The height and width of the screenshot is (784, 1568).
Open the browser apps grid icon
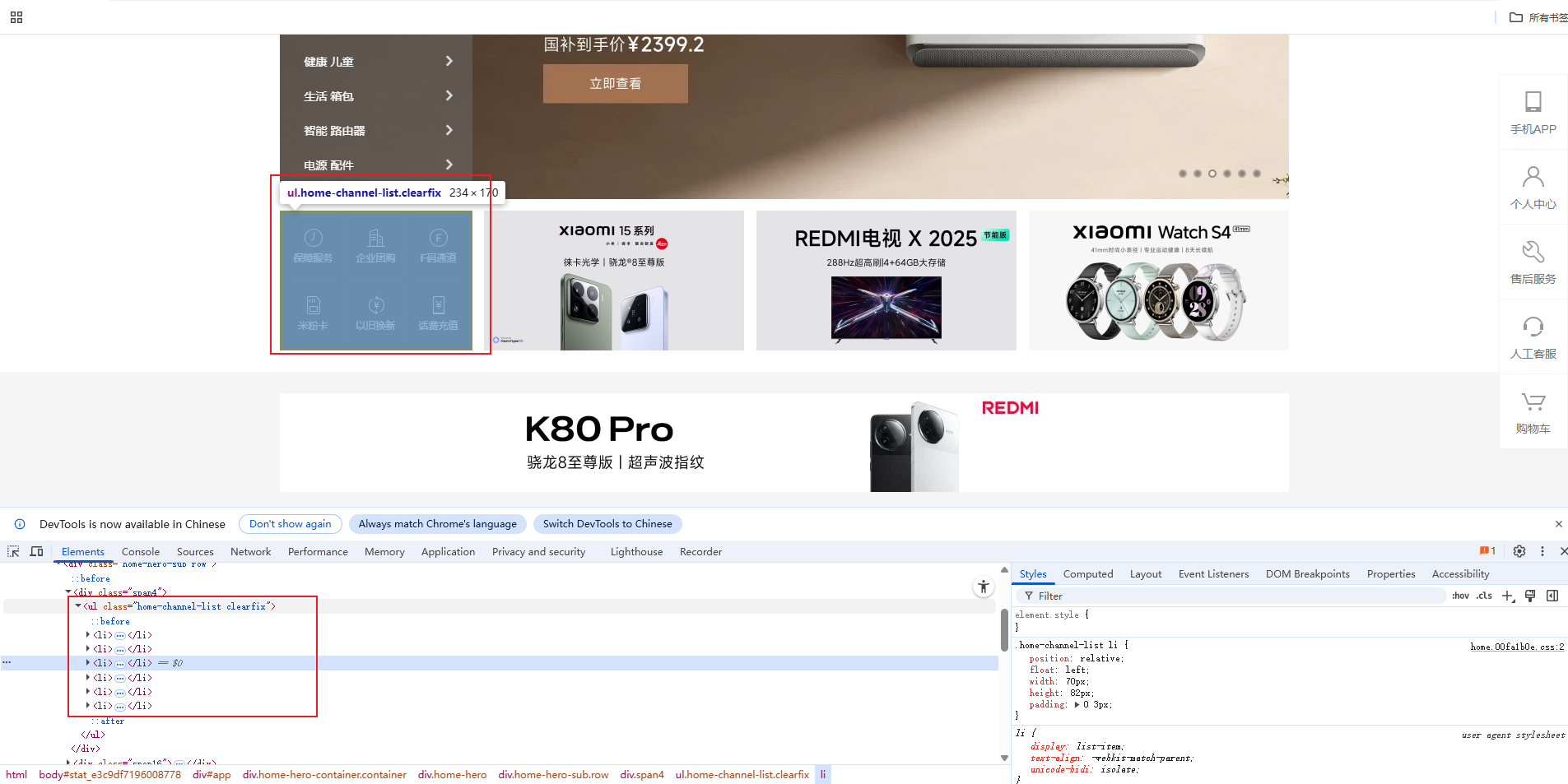[16, 17]
